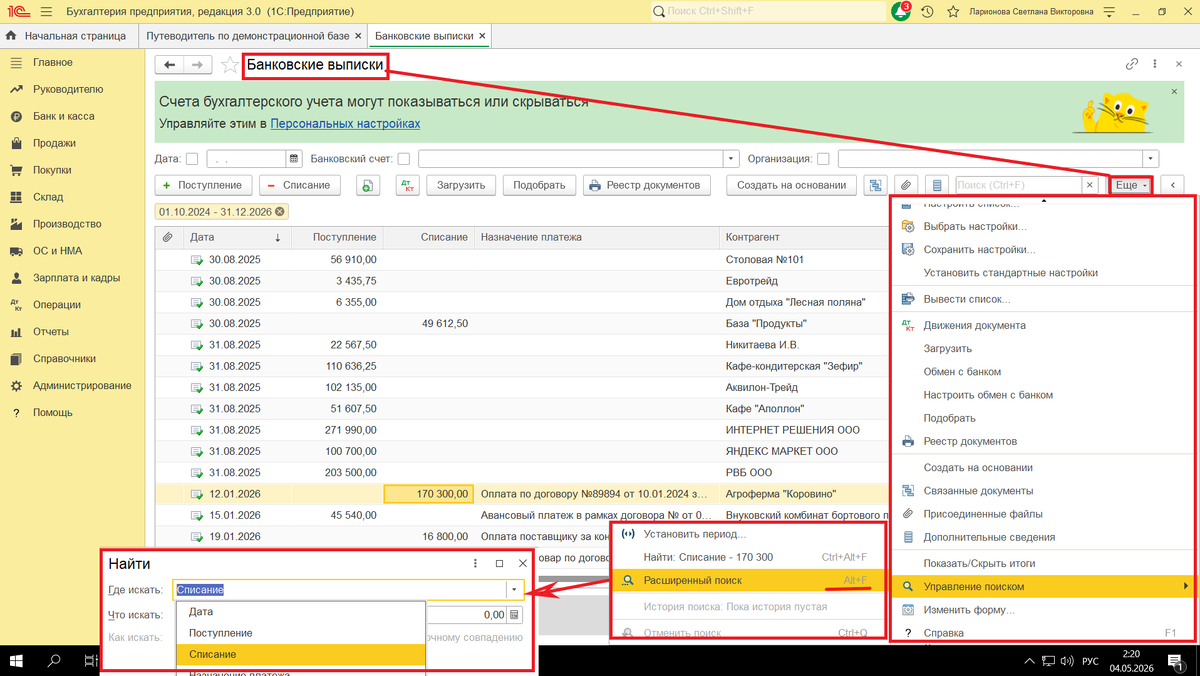This screenshot has height=676, width=1200.
Task: Select Расширенный поиск menu item
Action: (747, 580)
